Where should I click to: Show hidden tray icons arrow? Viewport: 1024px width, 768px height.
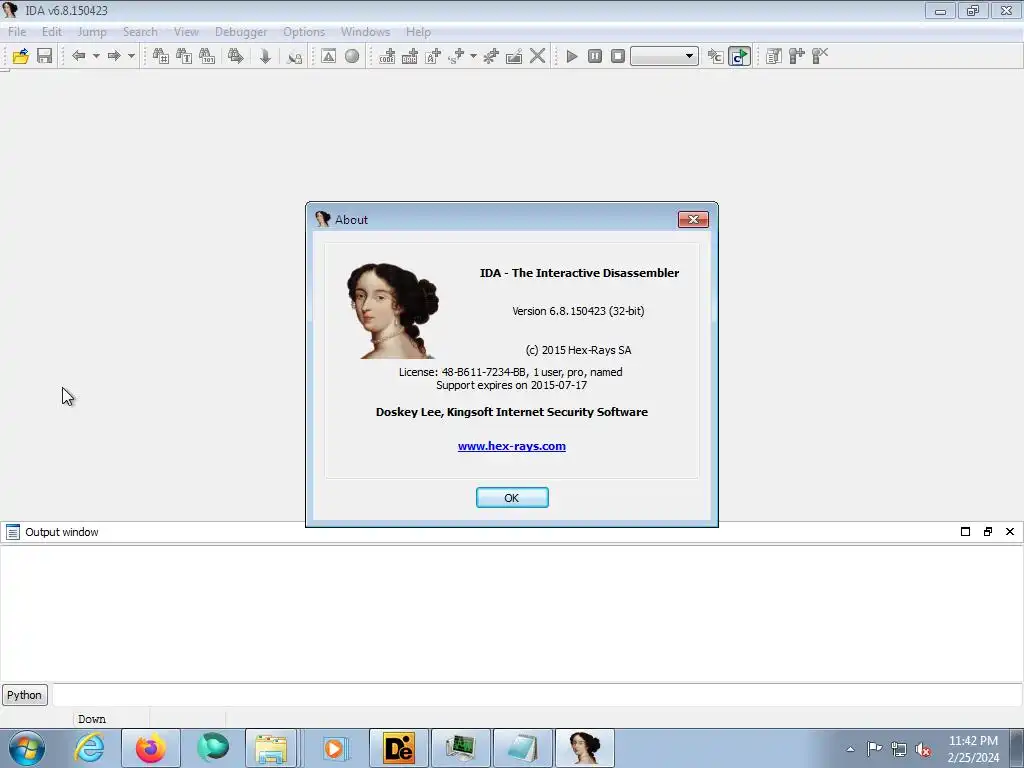click(850, 749)
